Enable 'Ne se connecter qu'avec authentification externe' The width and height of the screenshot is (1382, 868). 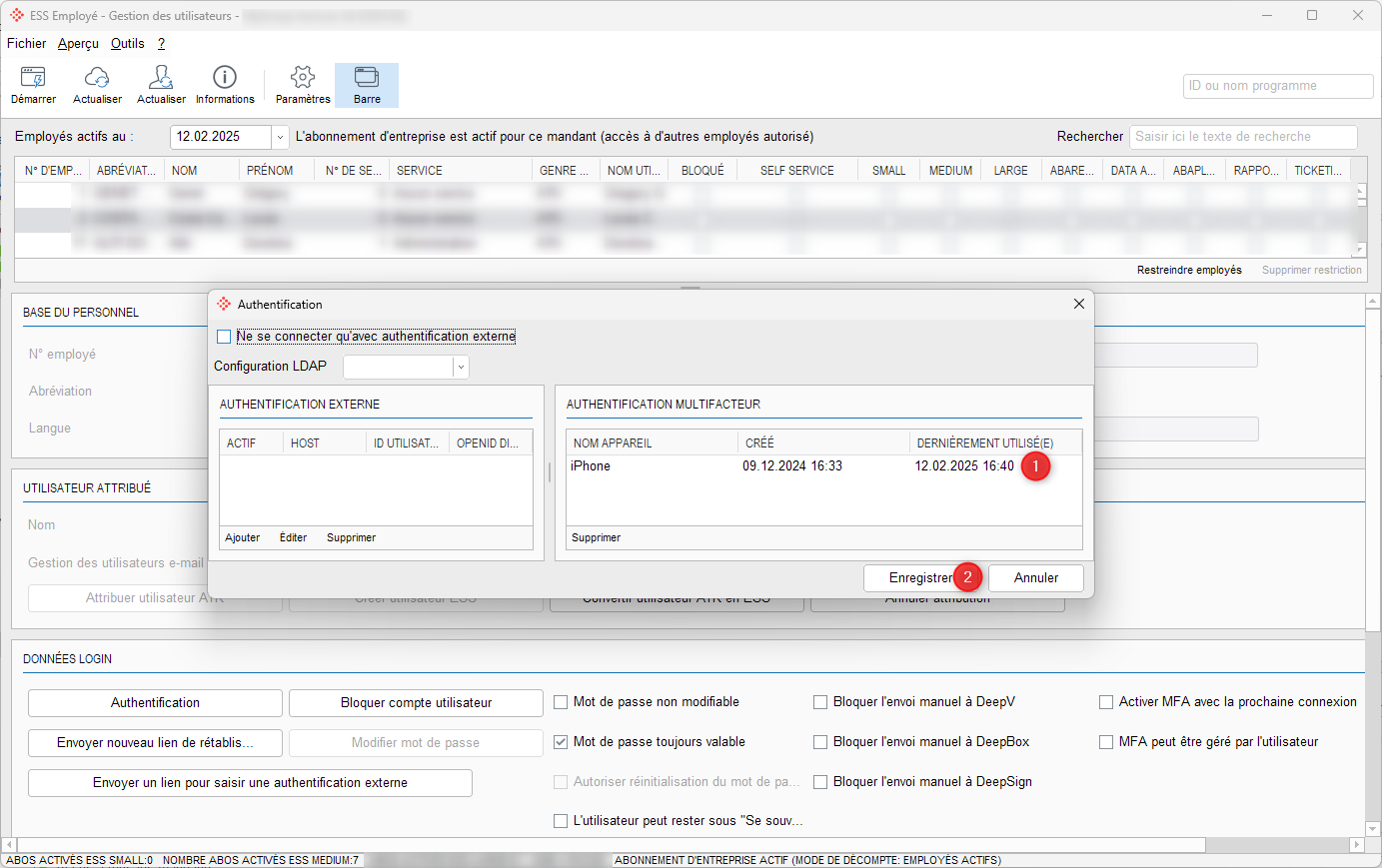(225, 337)
